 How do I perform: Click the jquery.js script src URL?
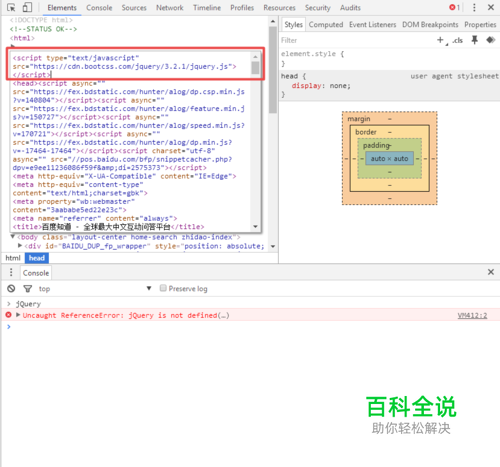point(132,66)
